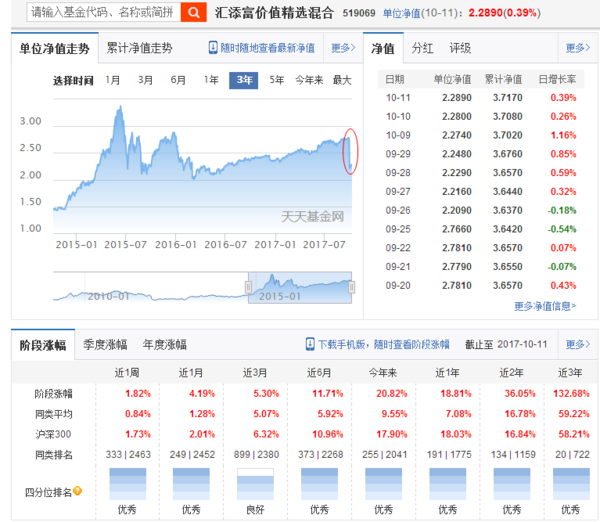
Task: Click the fund code 519069
Action: (x=359, y=13)
